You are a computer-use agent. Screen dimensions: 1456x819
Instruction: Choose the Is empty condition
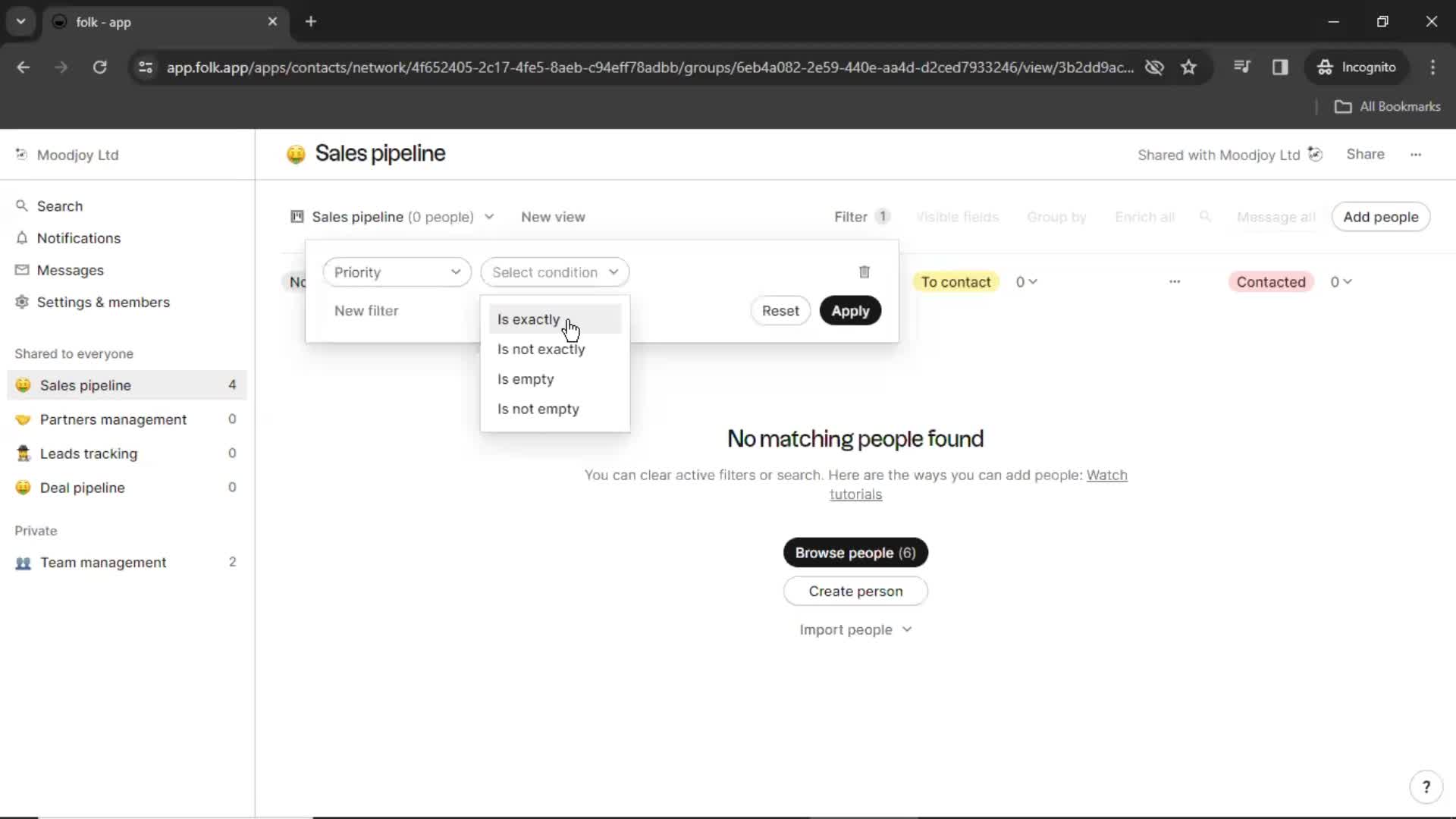coord(554,379)
